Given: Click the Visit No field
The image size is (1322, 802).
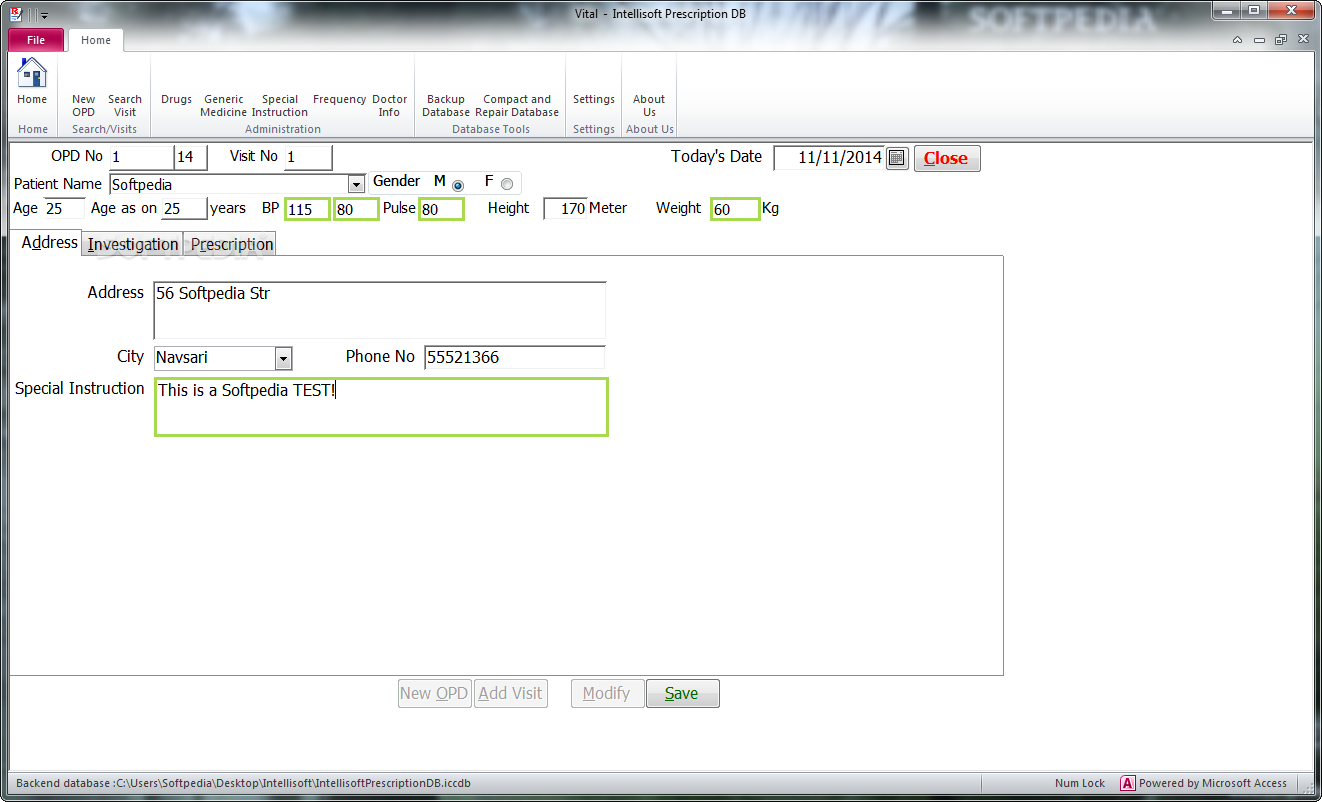Looking at the screenshot, I should [x=308, y=157].
